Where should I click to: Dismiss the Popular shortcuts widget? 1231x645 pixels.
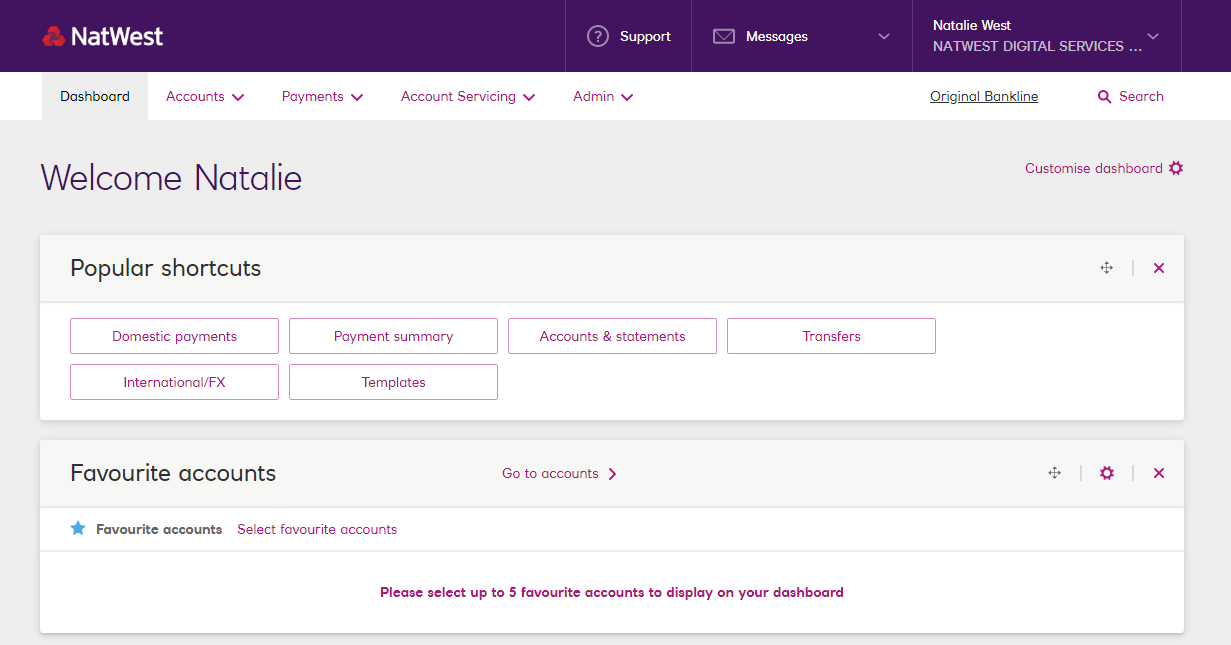click(x=1158, y=268)
